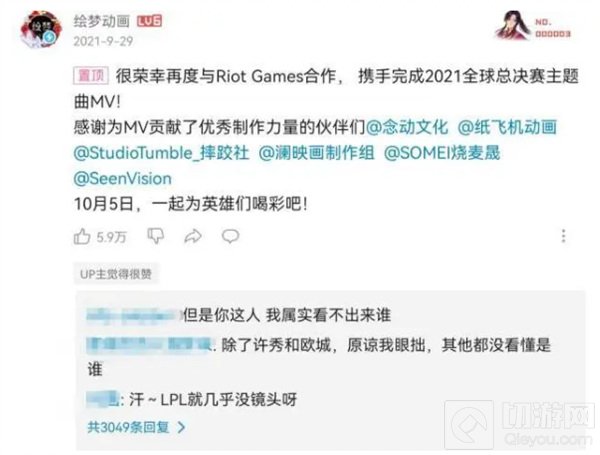The image size is (600, 455).
Task: Open the comment reply bubble icon
Action: (230, 236)
